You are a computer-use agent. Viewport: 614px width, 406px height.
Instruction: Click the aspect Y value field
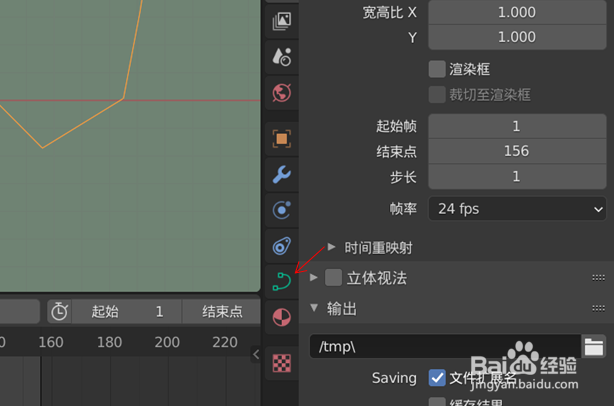517,37
